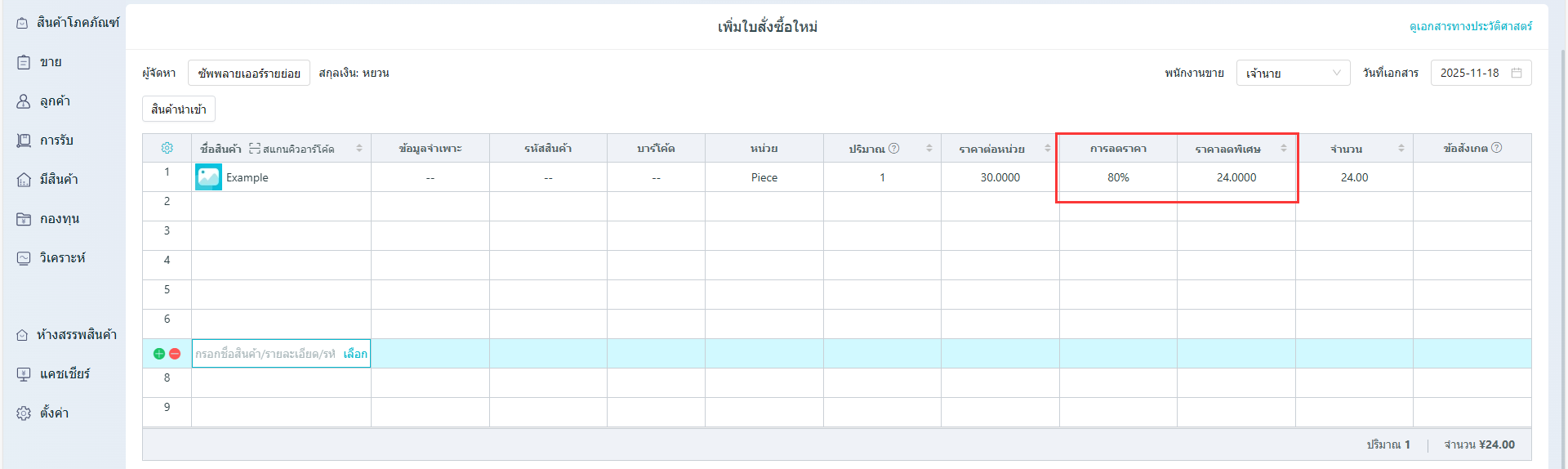This screenshot has width=1568, height=469.
Task: Click the เลือก select link in row 7
Action: coord(355,354)
